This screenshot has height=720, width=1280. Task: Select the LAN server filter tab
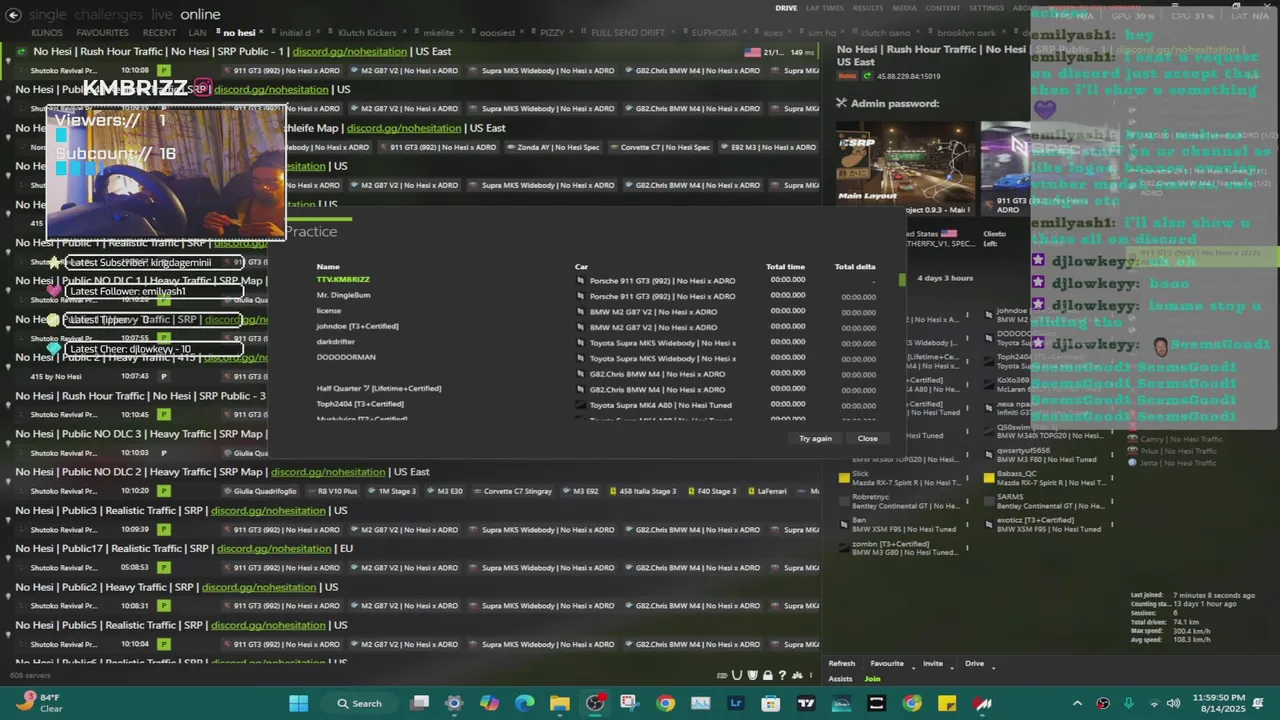coord(198,33)
